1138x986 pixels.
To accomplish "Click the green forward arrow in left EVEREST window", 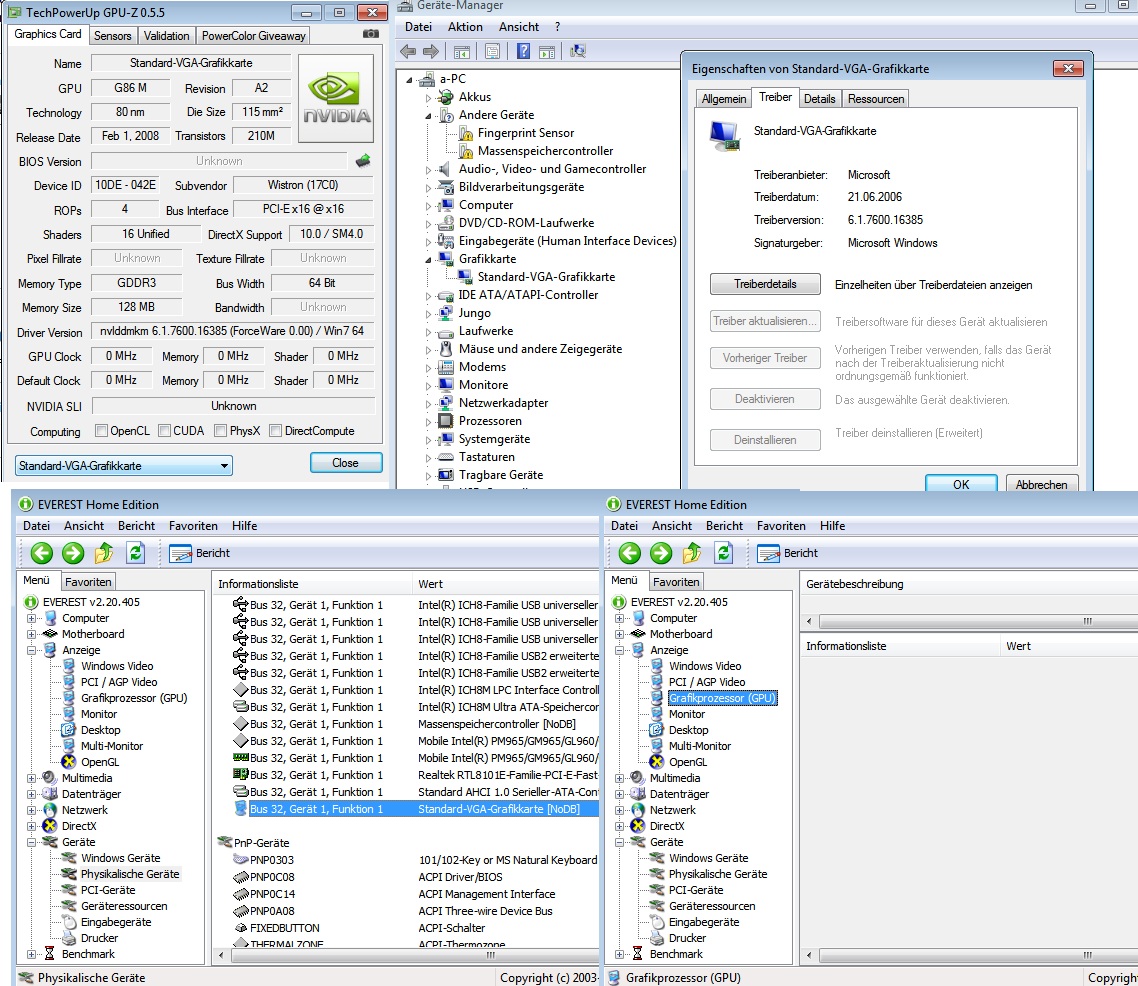I will coord(73,554).
